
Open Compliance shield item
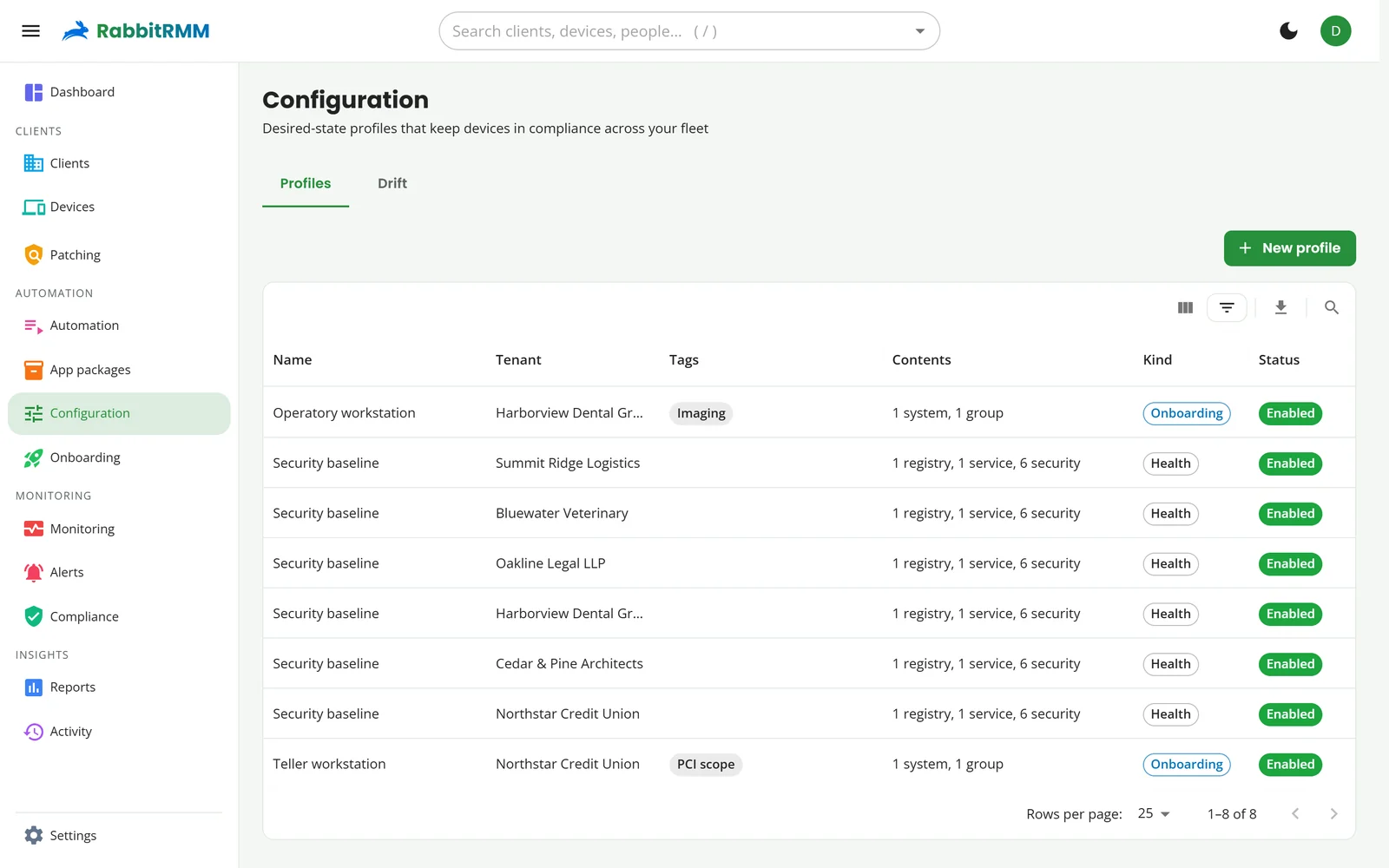[x=119, y=616]
